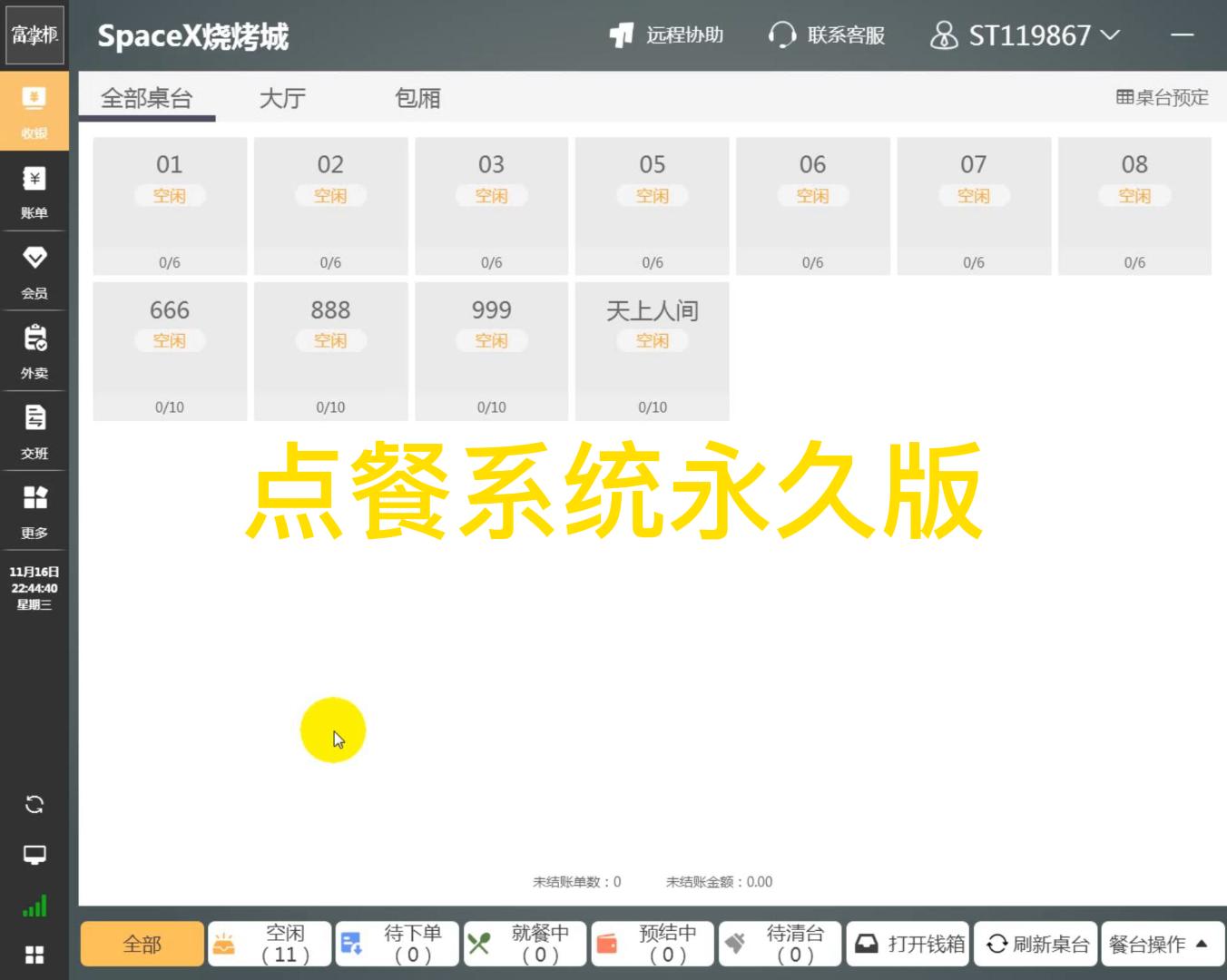Select table 999
Viewport: 1227px width, 980px height.
(x=491, y=351)
